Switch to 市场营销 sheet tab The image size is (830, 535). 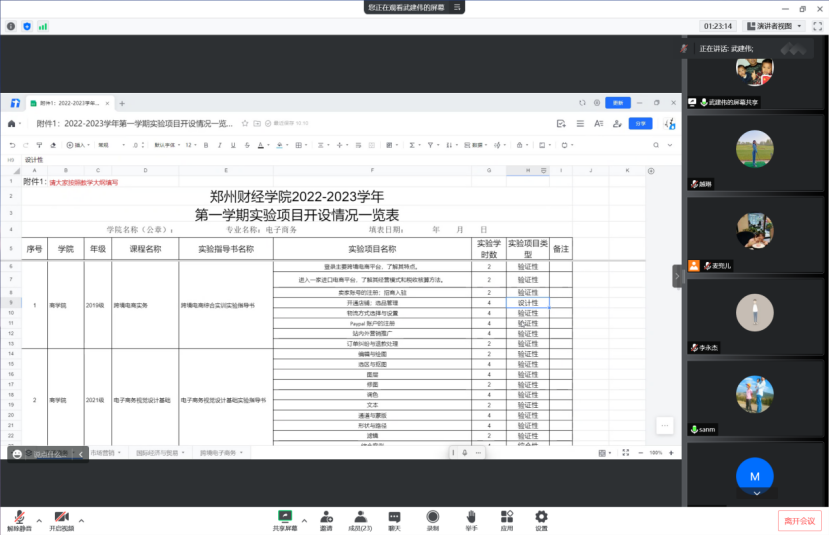pos(105,453)
